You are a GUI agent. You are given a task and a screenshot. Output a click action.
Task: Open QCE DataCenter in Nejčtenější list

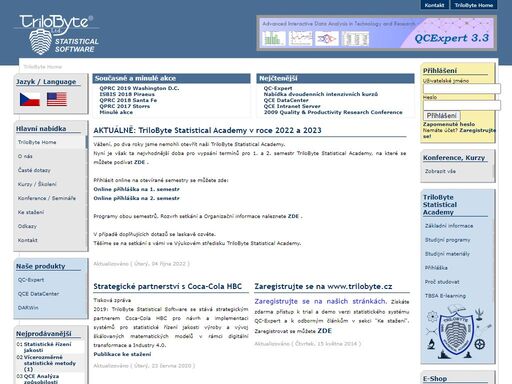point(286,100)
